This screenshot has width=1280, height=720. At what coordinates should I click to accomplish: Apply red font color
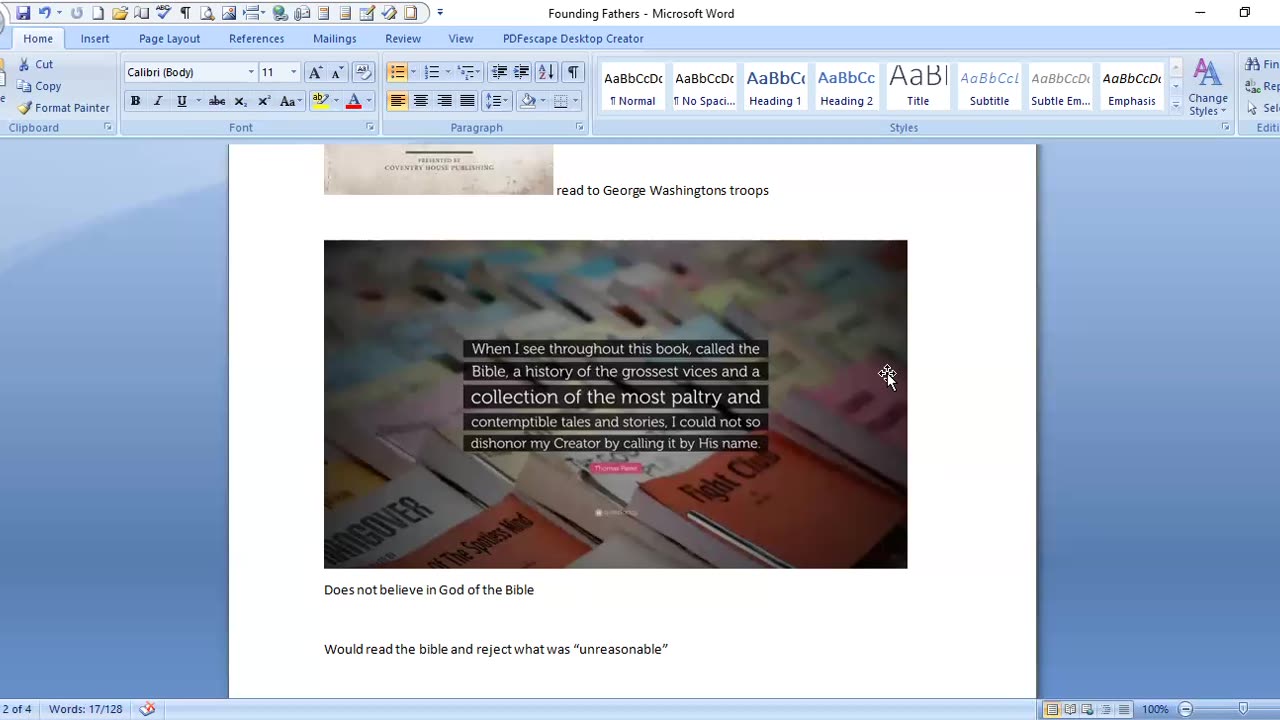(x=353, y=101)
